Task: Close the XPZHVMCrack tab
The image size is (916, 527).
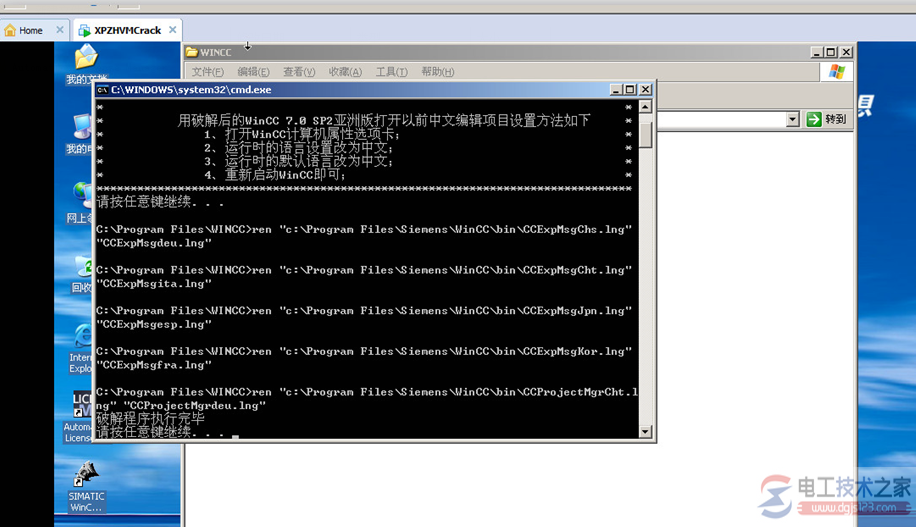Action: [172, 30]
